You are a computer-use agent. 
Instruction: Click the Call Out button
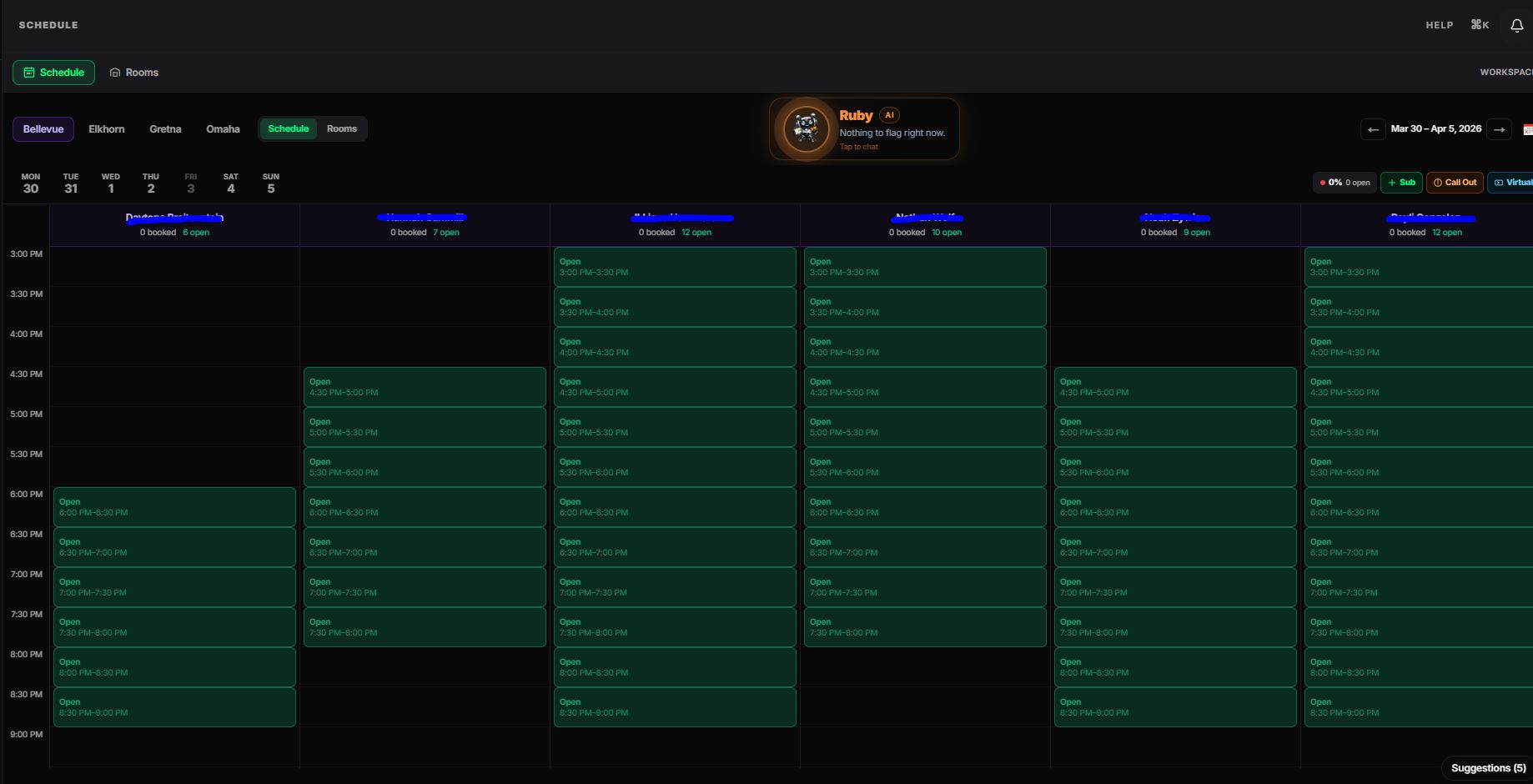(1455, 182)
